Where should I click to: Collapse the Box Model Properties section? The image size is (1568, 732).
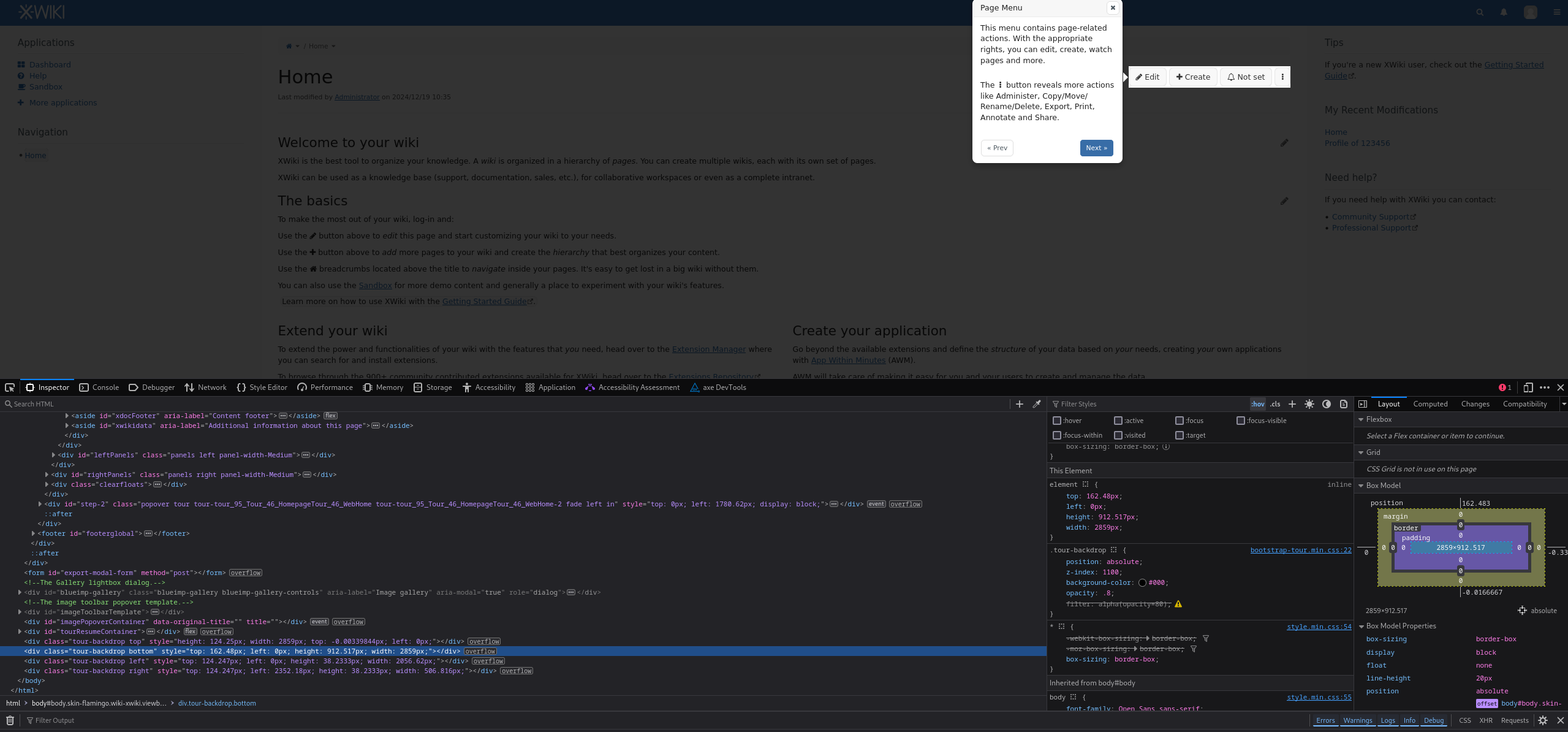(1362, 626)
